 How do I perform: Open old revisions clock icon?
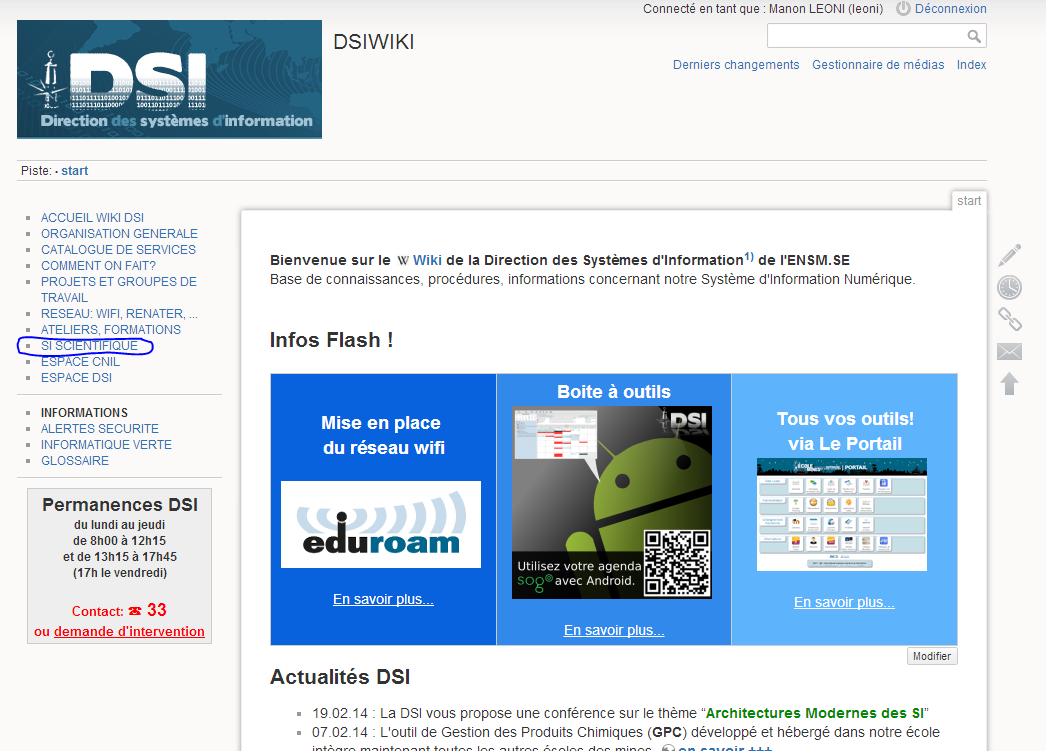[1009, 287]
